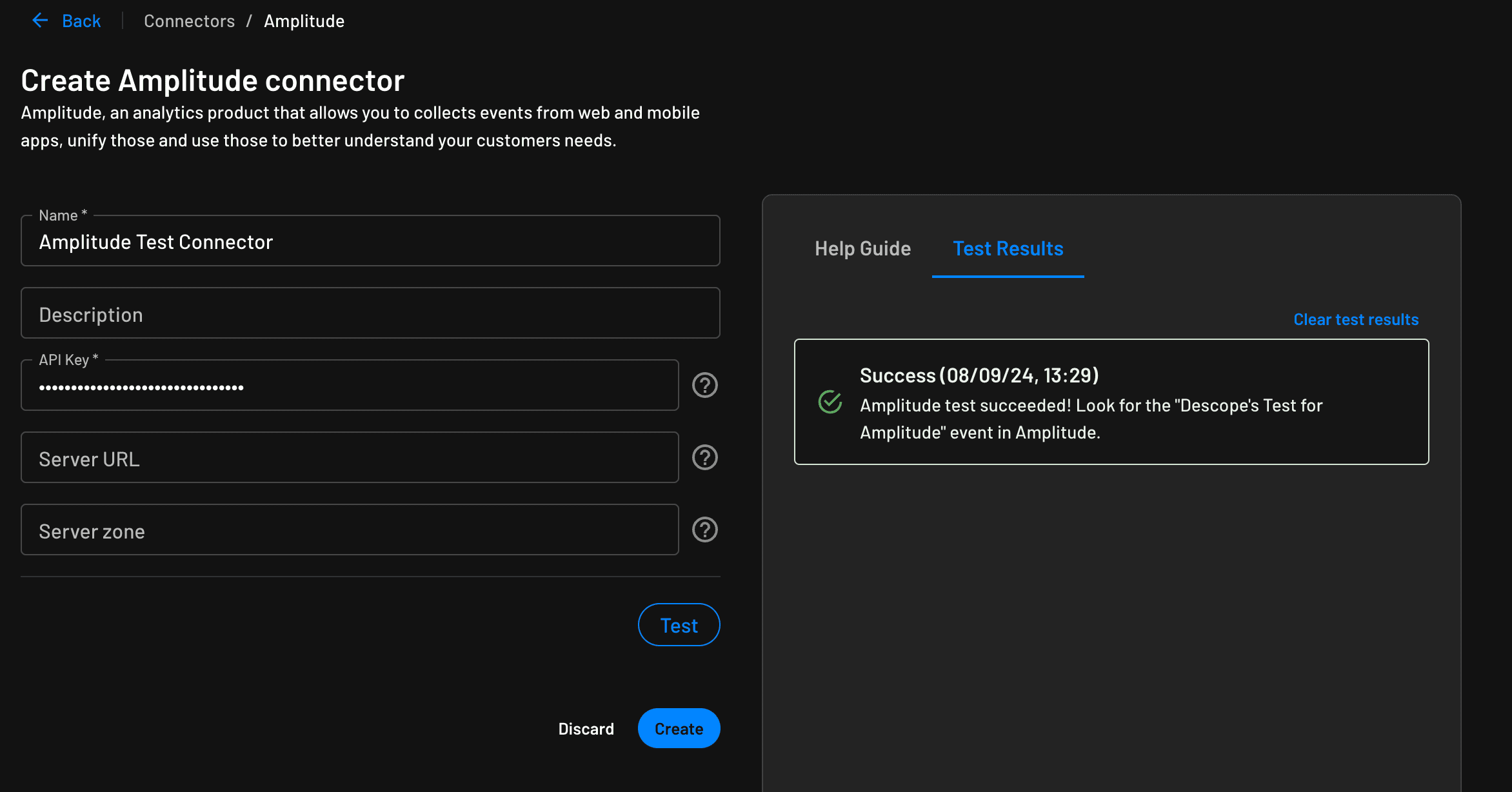Click the Server zone input field
The width and height of the screenshot is (1512, 792).
pos(349,530)
